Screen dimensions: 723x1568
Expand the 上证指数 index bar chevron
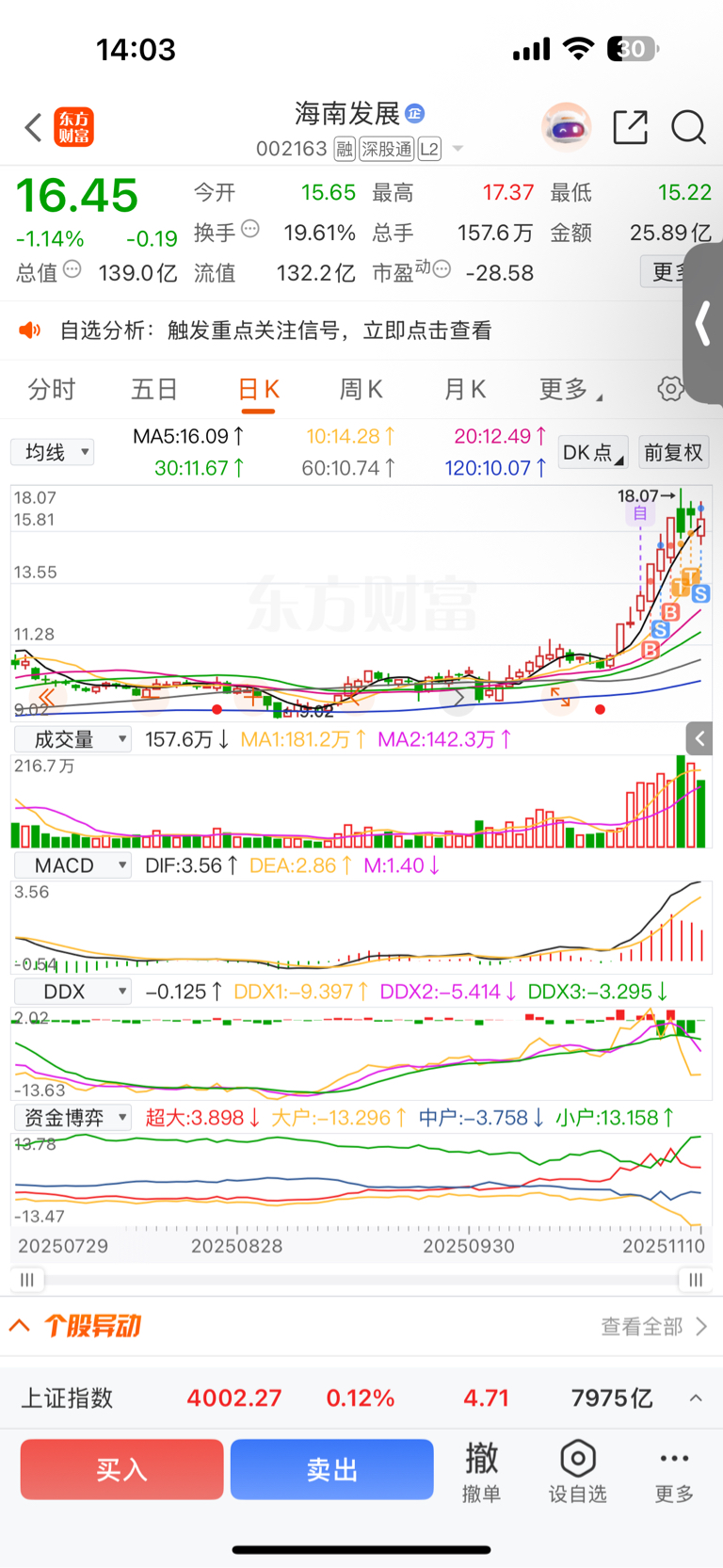click(696, 1398)
